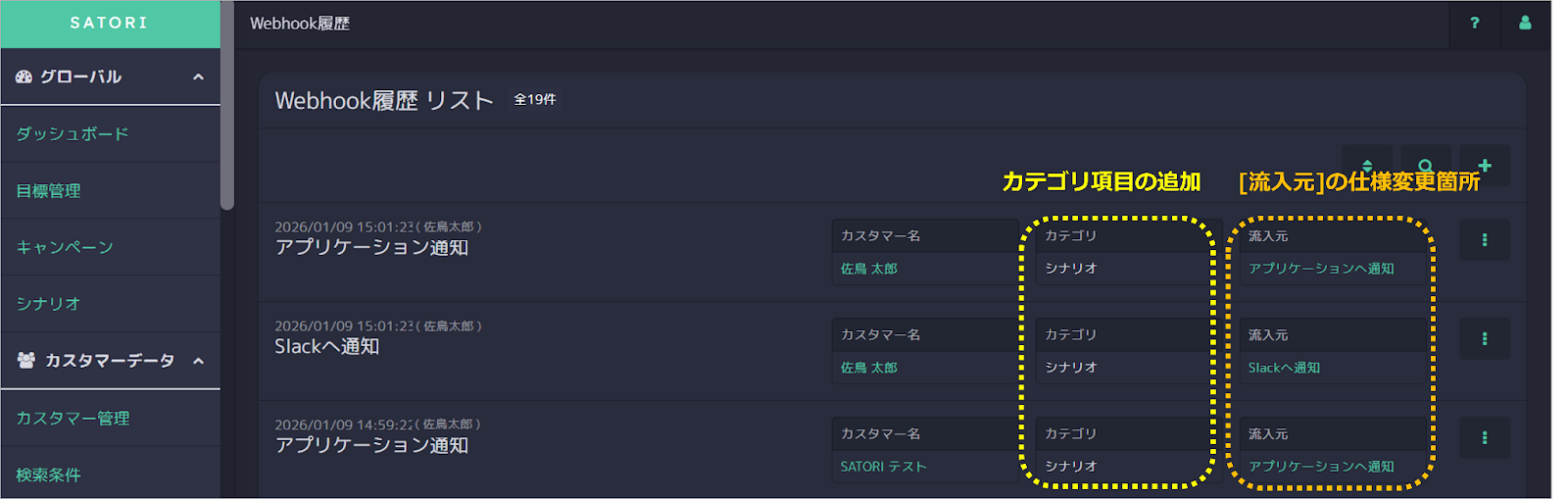
Task: Open ダッシュボード in the sidebar
Action: (73, 134)
